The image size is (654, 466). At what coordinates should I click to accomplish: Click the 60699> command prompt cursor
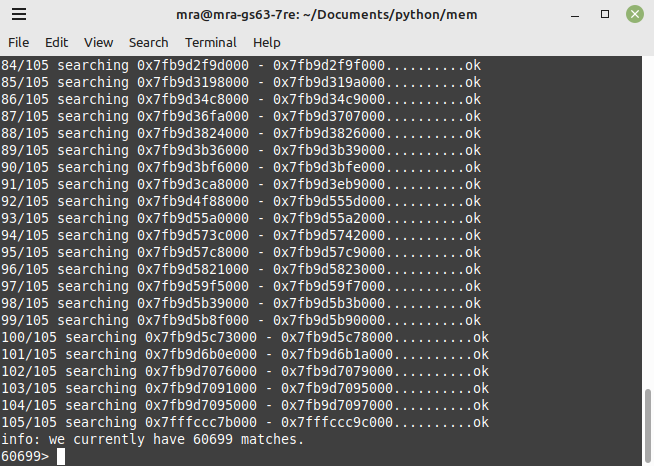pyautogui.click(x=61, y=456)
